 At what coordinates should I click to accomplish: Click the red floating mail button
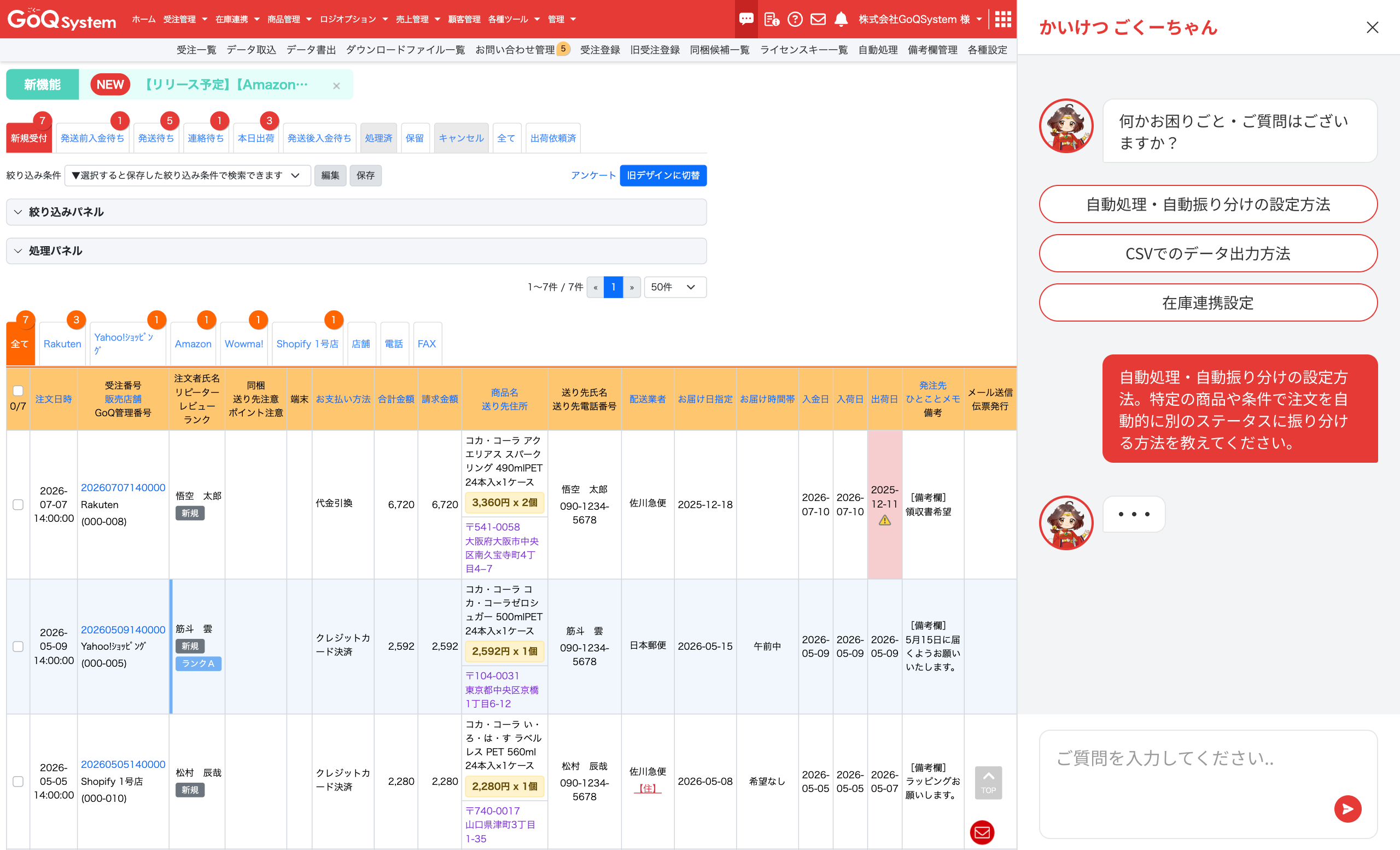point(982,832)
